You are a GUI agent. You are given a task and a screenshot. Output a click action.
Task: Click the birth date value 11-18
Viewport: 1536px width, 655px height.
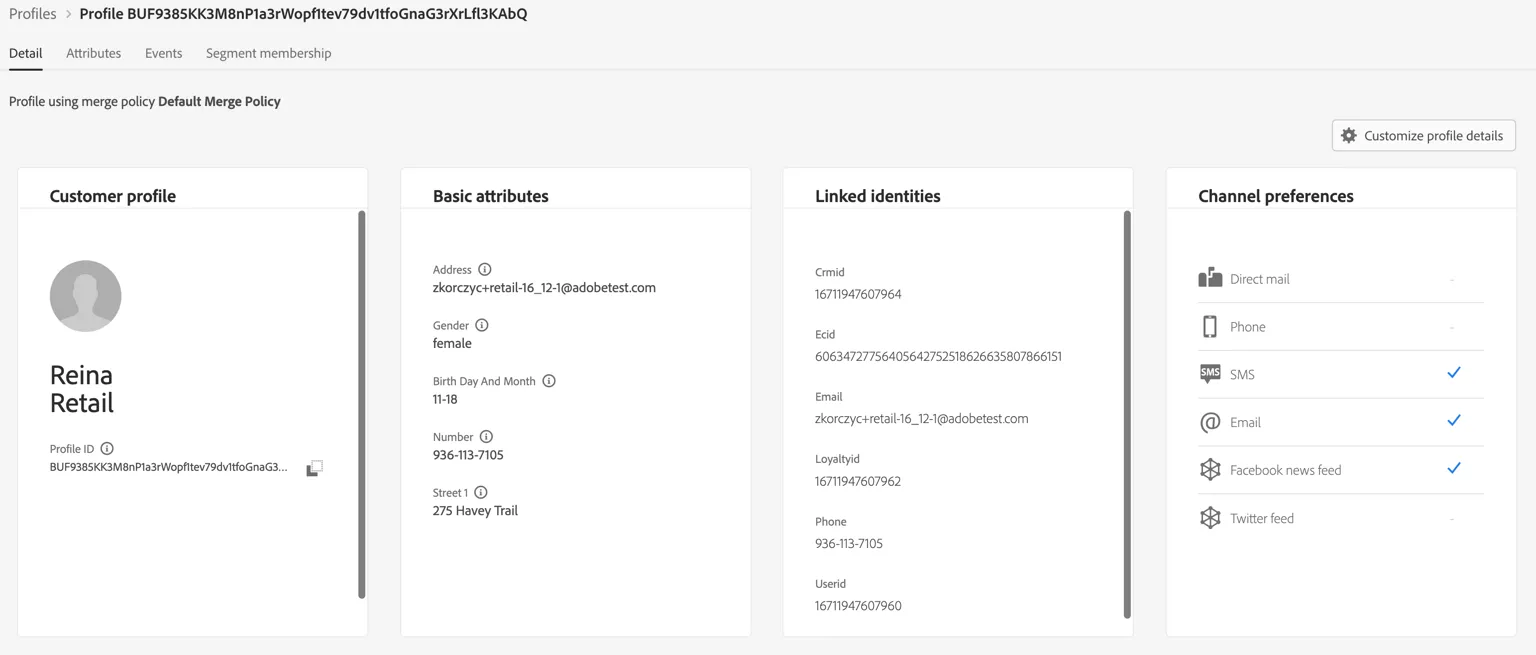click(445, 399)
